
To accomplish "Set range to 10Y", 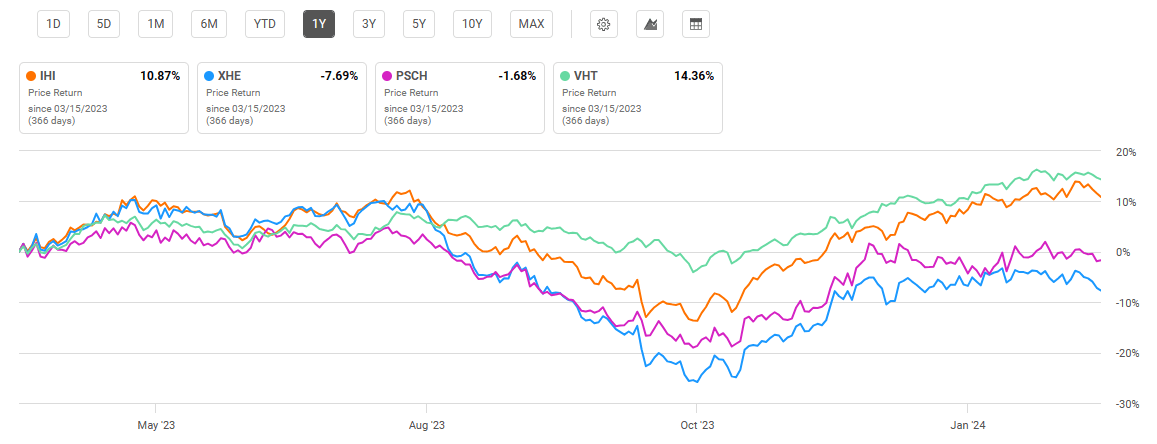I will tap(473, 24).
